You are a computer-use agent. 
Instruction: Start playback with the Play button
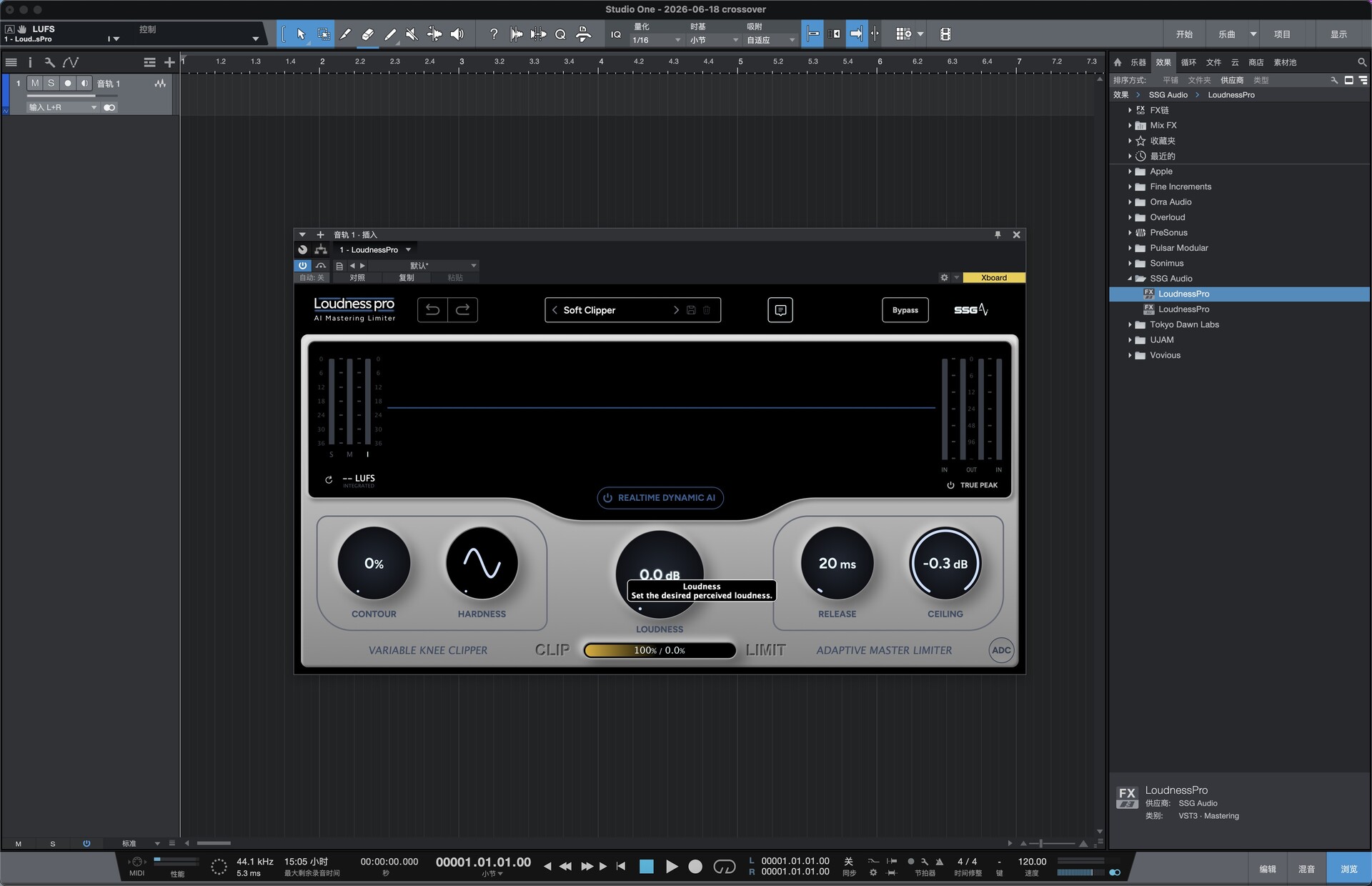pos(672,867)
